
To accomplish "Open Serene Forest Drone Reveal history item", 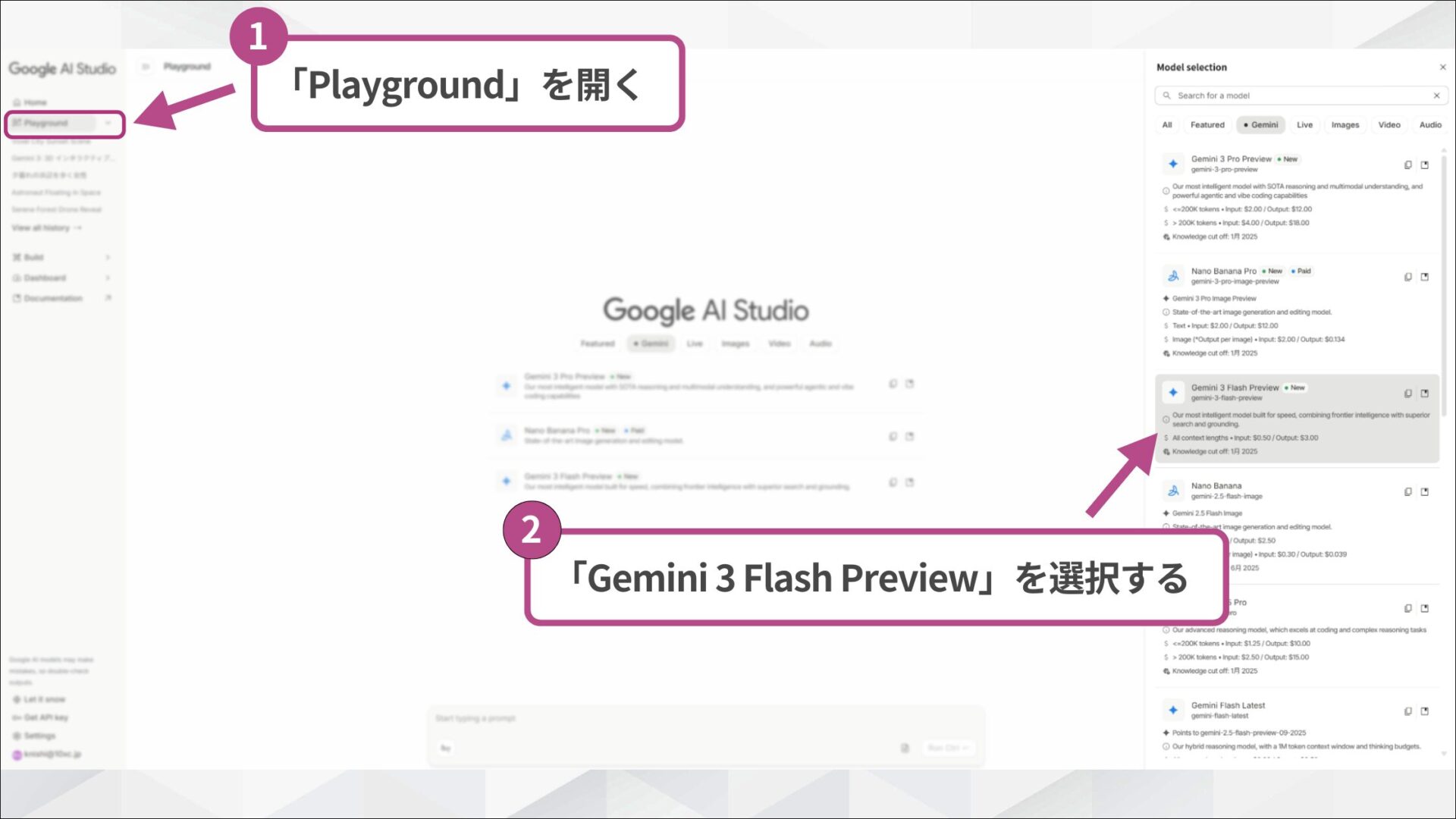I will point(56,209).
